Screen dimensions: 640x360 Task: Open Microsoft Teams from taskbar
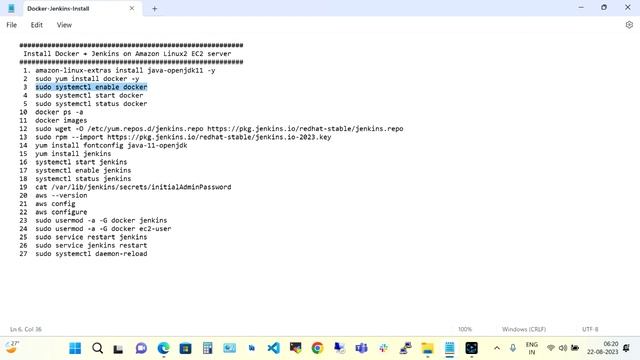pyautogui.click(x=361, y=348)
